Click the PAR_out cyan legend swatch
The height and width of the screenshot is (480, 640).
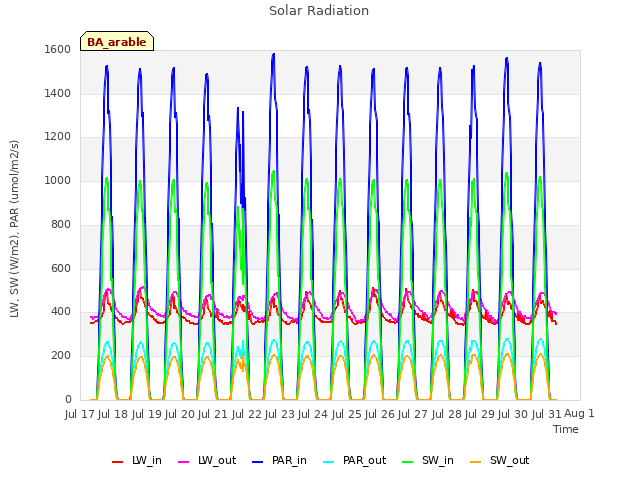(329, 462)
